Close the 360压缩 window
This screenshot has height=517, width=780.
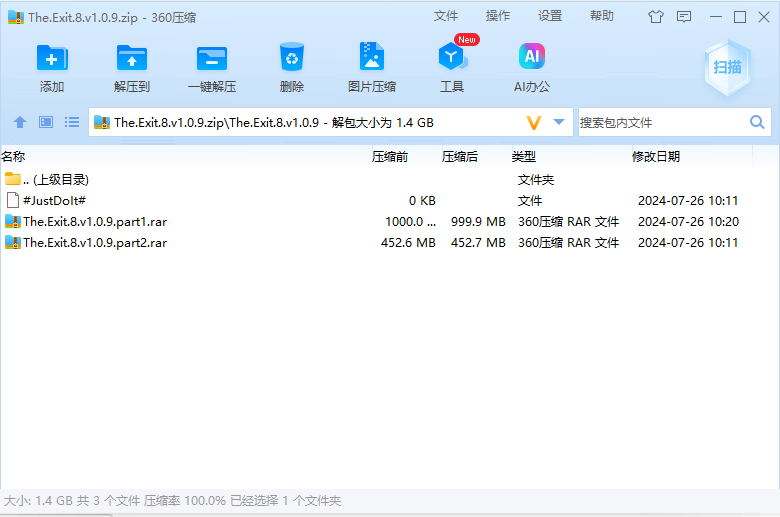pos(764,17)
